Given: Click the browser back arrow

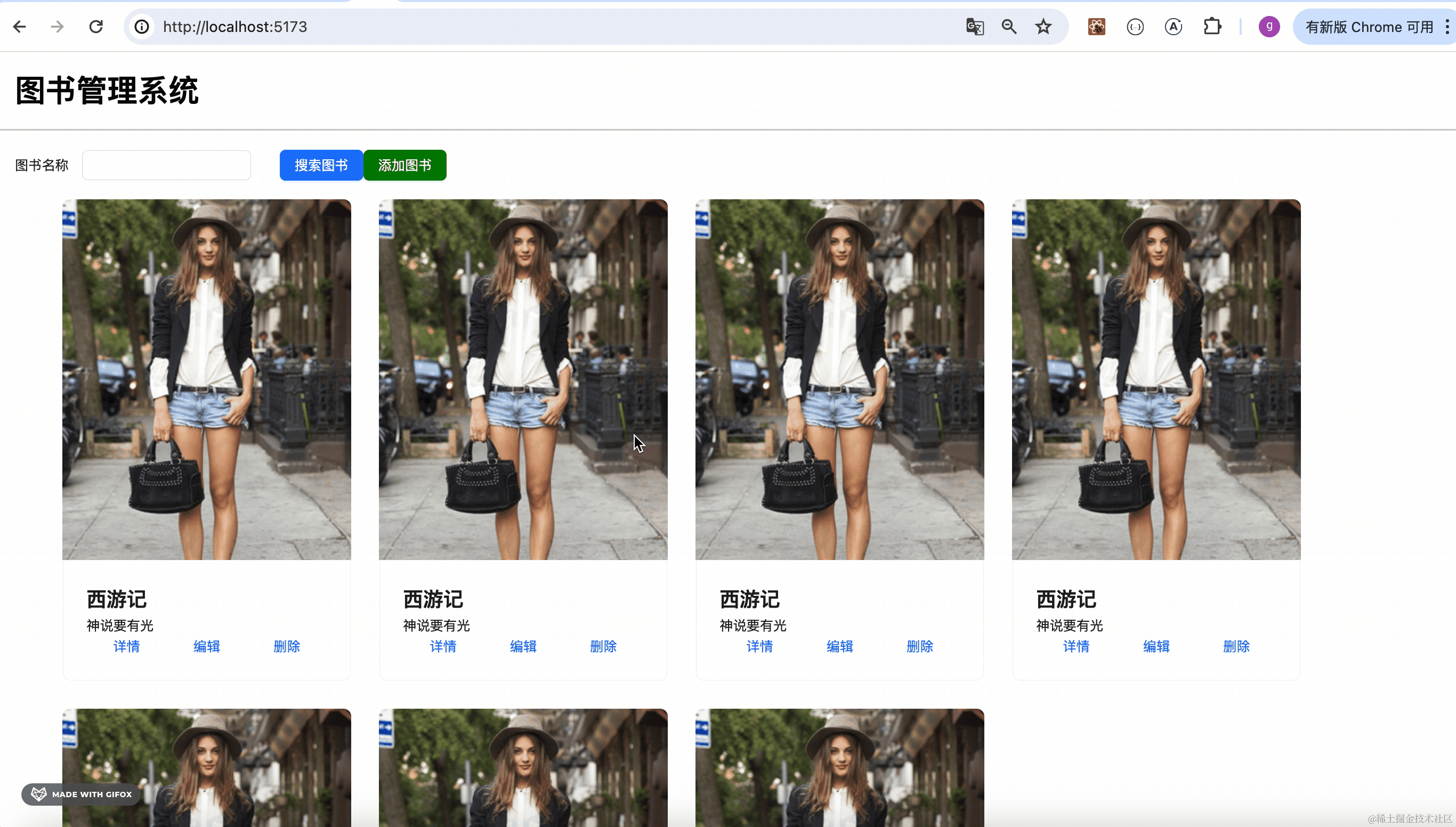Looking at the screenshot, I should click(19, 27).
